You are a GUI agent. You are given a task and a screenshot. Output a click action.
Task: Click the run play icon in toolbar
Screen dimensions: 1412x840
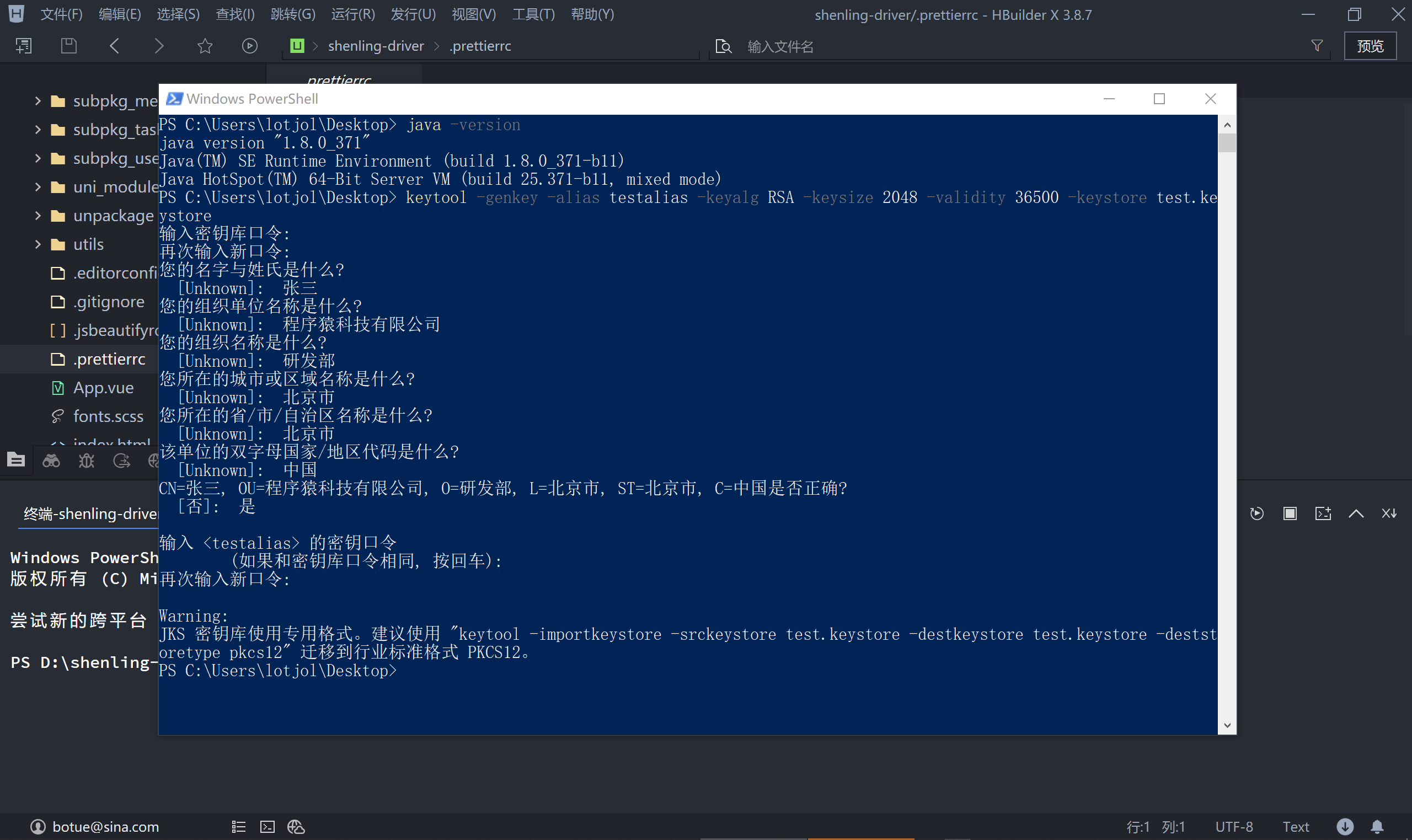coord(249,46)
